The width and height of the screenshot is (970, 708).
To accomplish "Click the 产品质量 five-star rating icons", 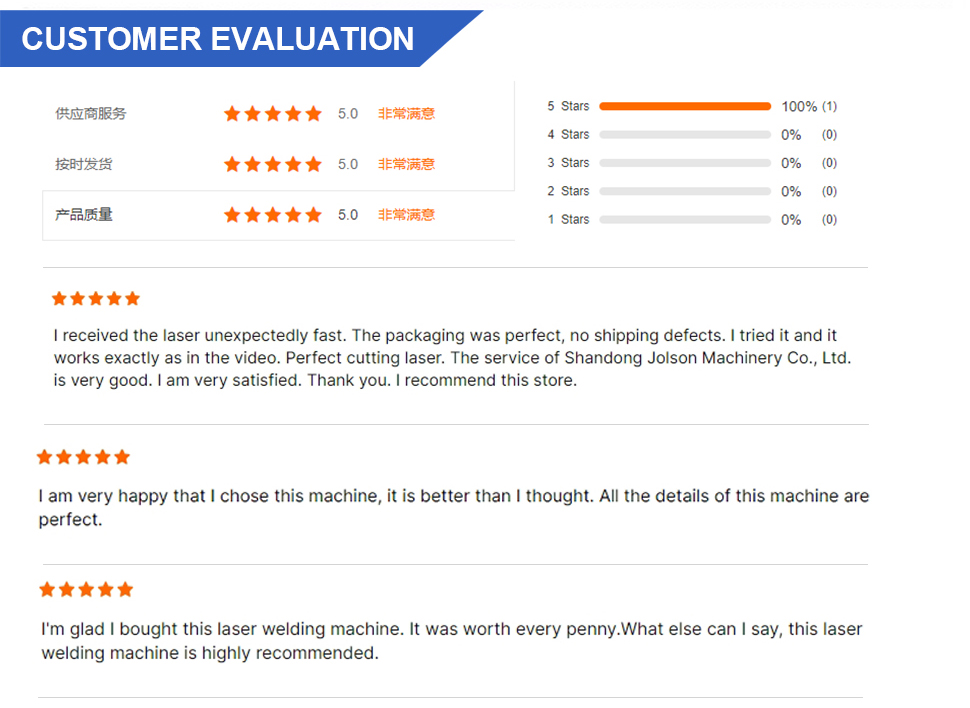I will [x=273, y=215].
